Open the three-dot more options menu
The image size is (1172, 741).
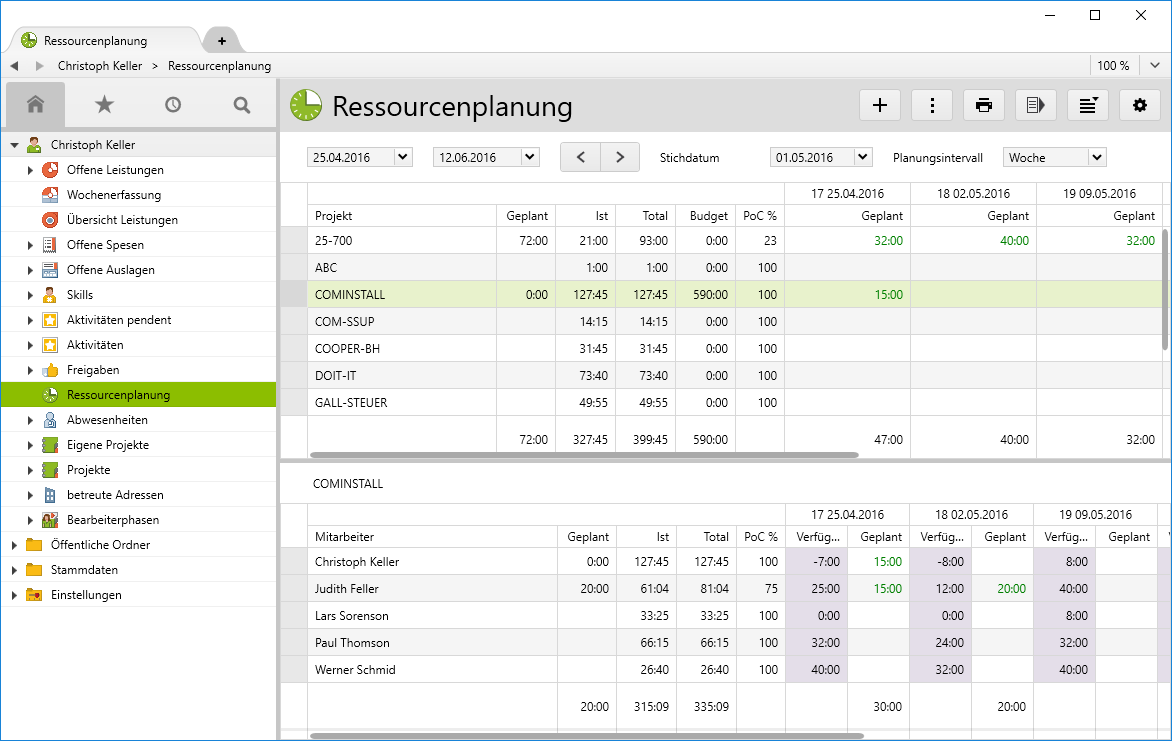932,105
